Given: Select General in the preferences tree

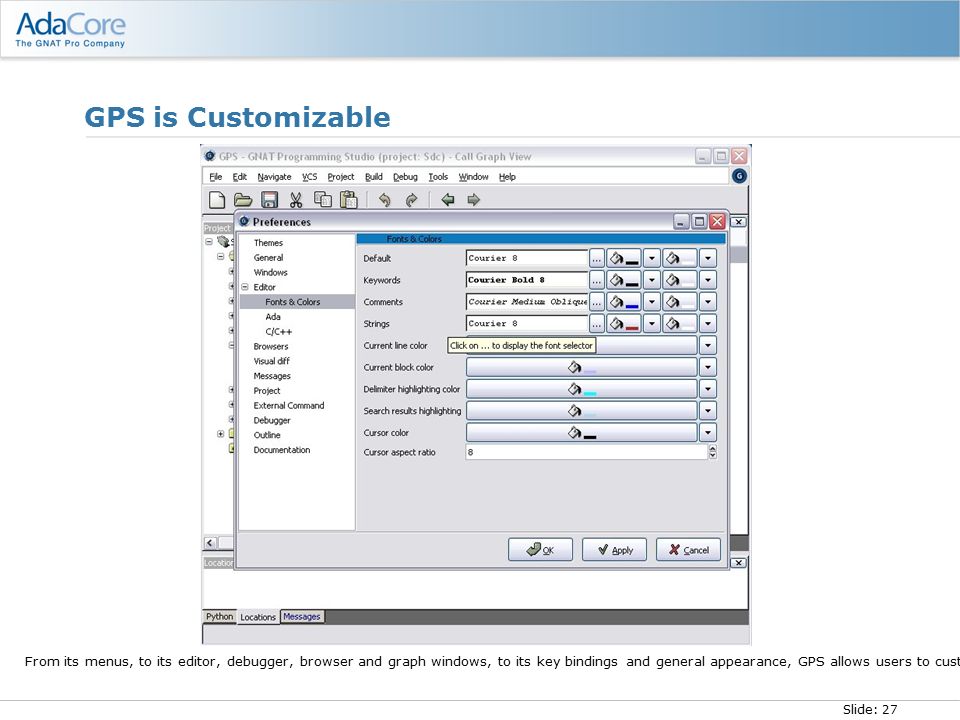Looking at the screenshot, I should pos(268,258).
